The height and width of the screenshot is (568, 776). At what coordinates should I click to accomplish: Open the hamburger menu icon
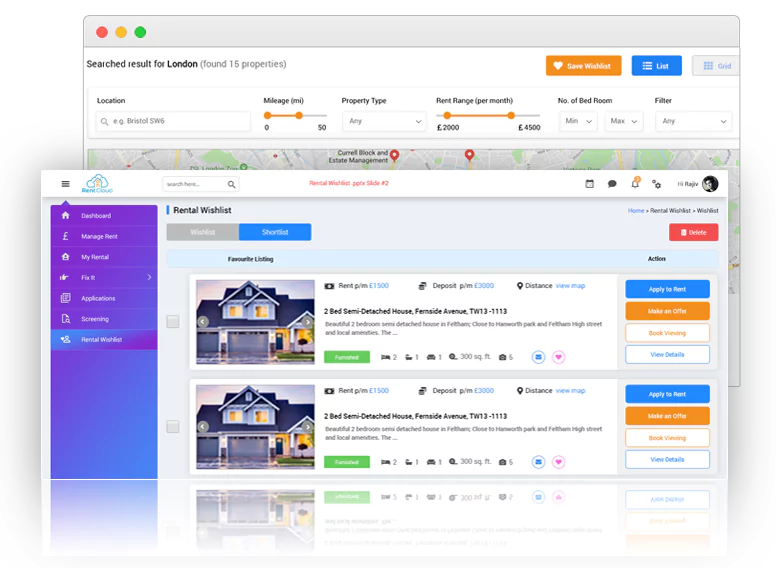point(65,184)
